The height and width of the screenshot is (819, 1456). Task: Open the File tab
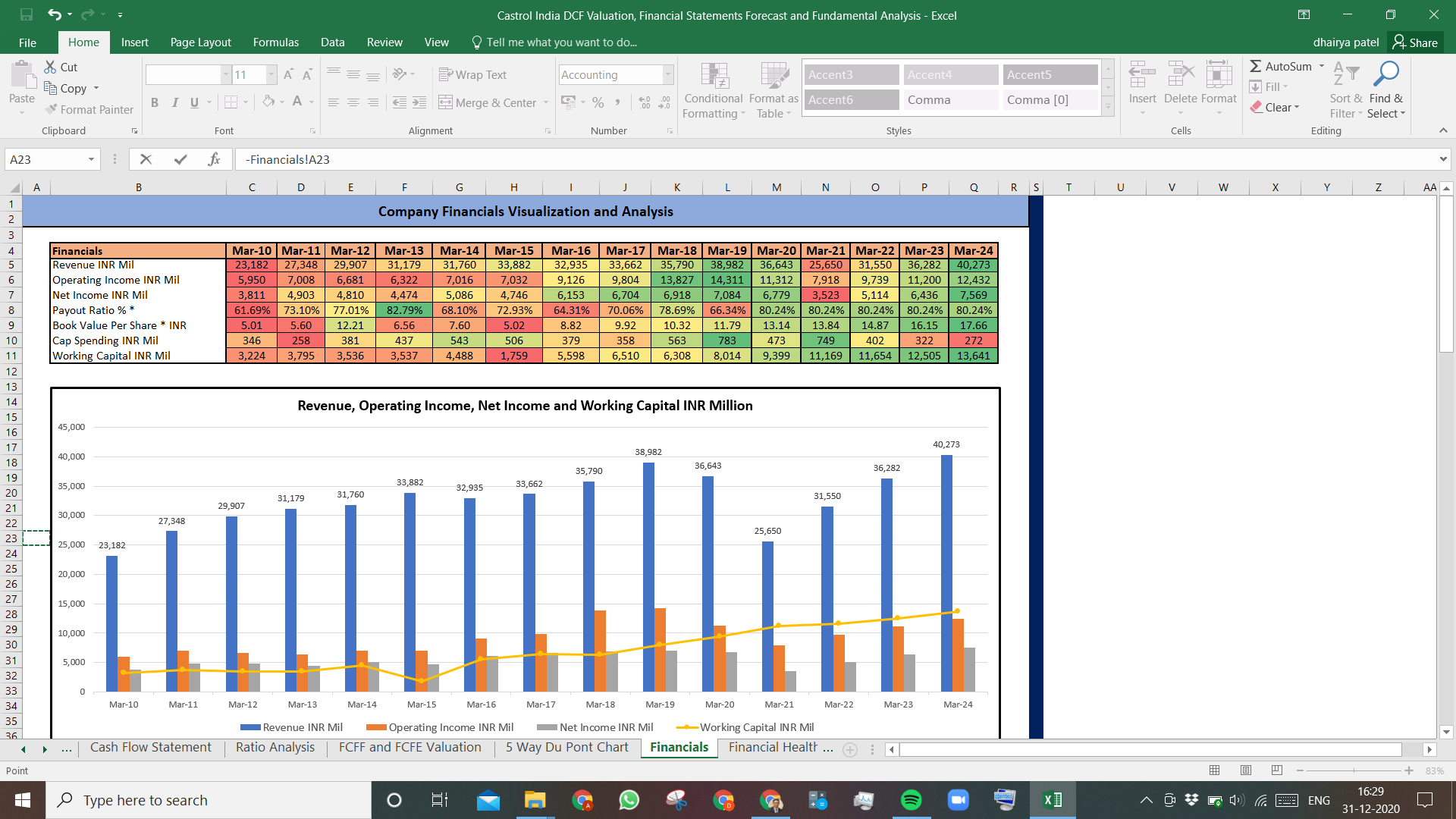(27, 42)
